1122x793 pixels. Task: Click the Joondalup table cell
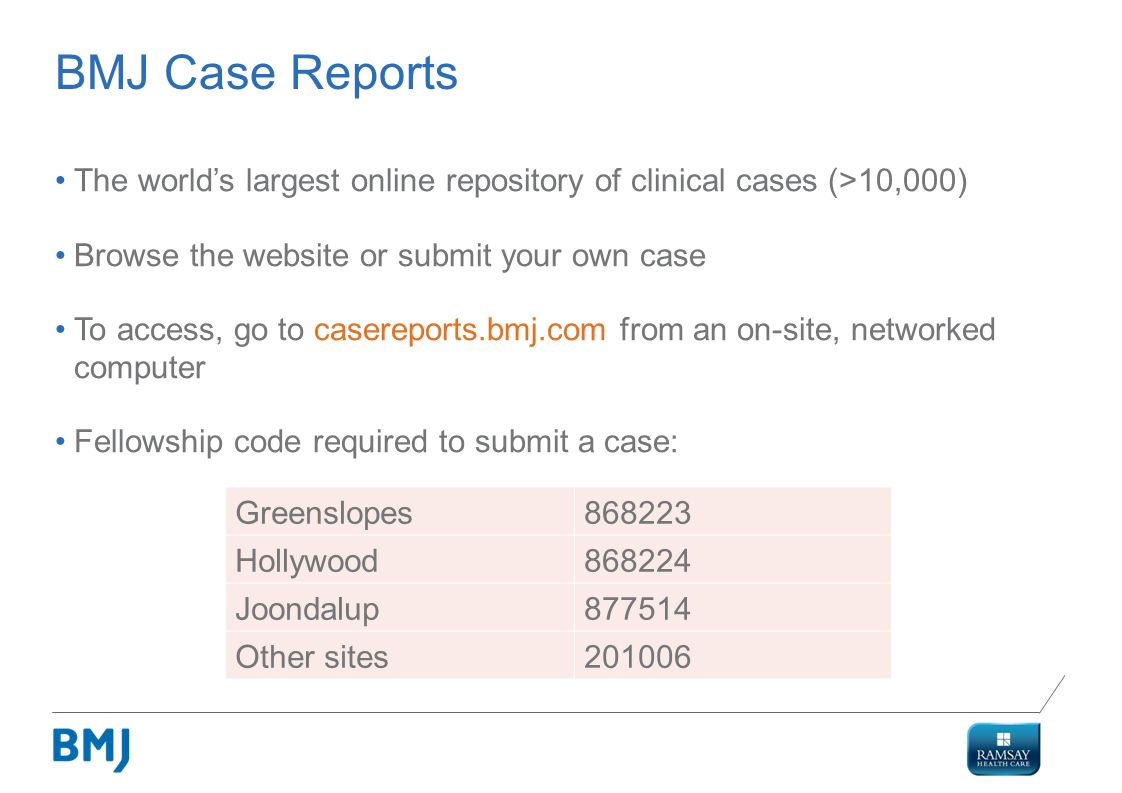pyautogui.click(x=399, y=608)
